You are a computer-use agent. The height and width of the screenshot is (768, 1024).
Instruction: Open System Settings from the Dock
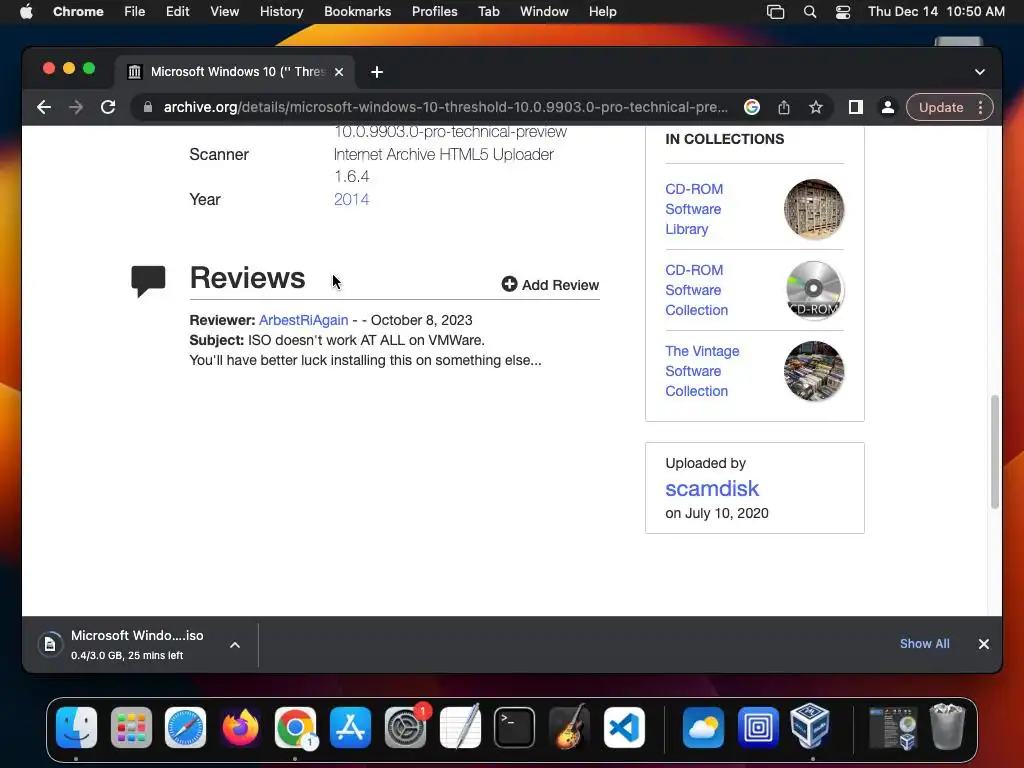[x=405, y=727]
